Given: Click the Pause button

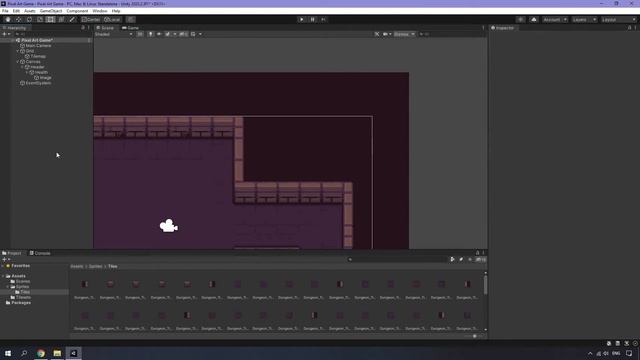Looking at the screenshot, I should [312, 20].
